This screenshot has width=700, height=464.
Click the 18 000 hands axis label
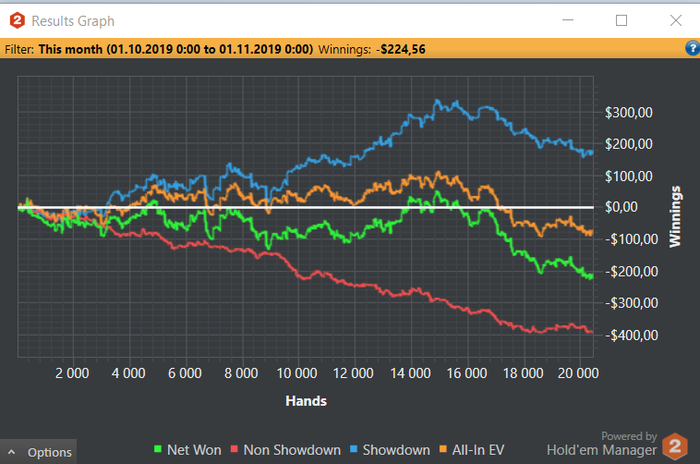(523, 373)
